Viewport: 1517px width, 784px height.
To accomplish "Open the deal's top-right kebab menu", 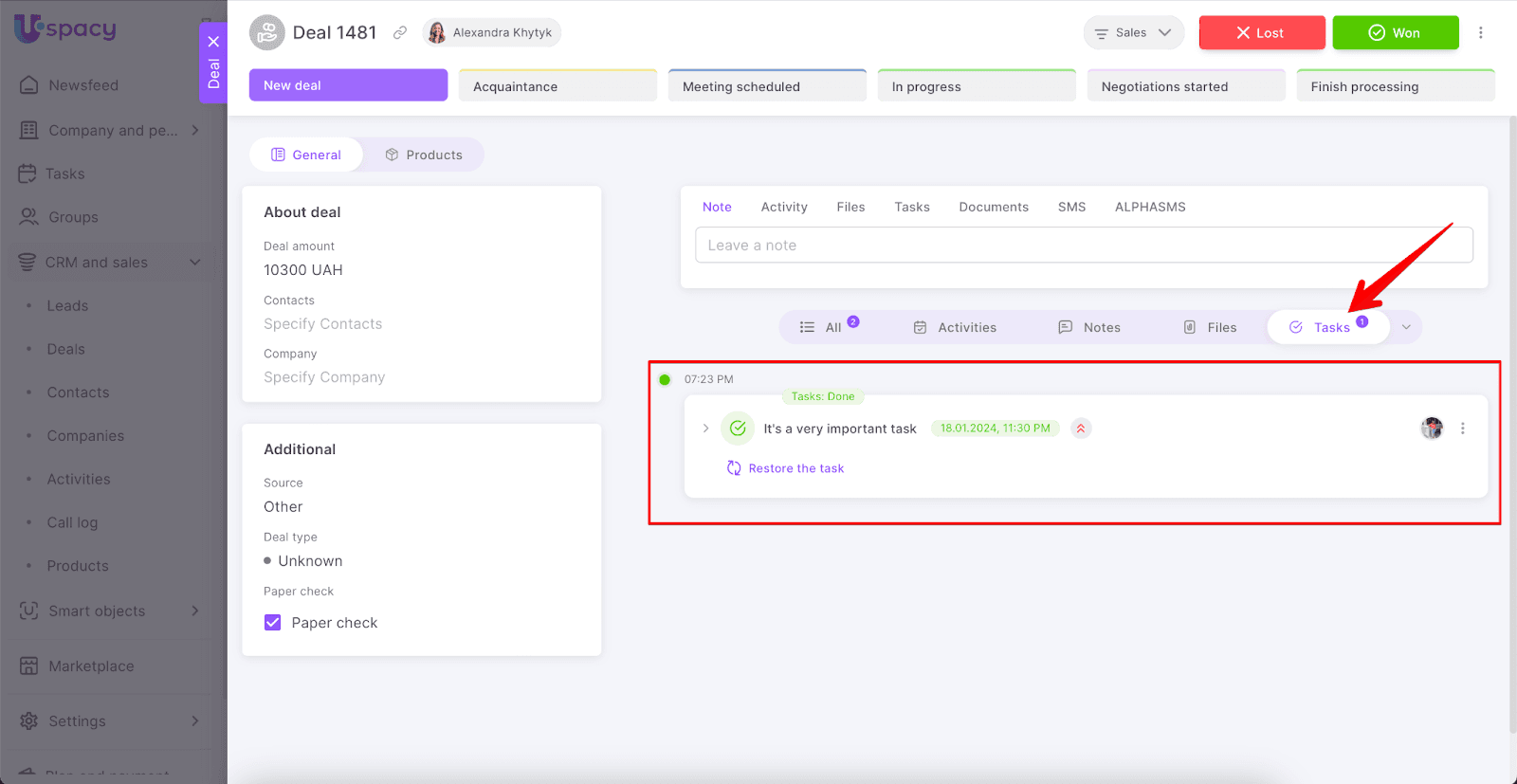I will pos(1480,33).
